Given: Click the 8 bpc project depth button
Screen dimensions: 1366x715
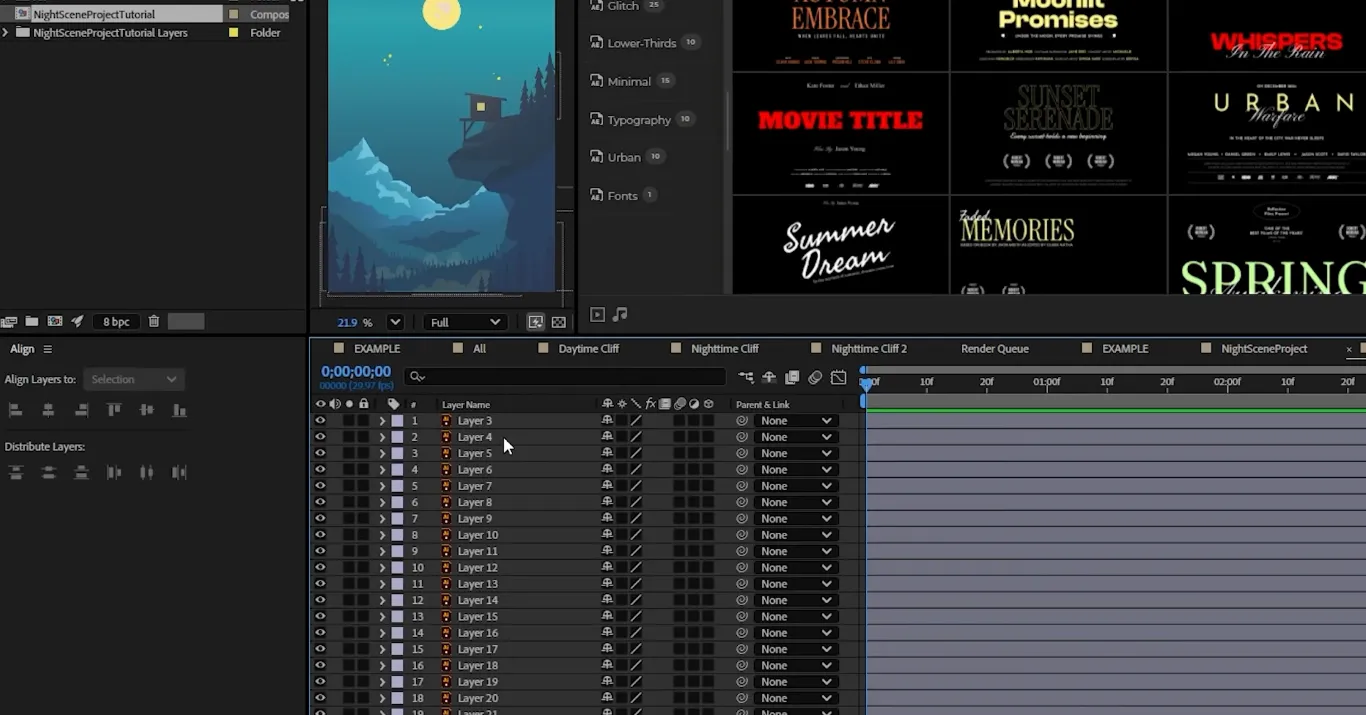Looking at the screenshot, I should coord(115,321).
